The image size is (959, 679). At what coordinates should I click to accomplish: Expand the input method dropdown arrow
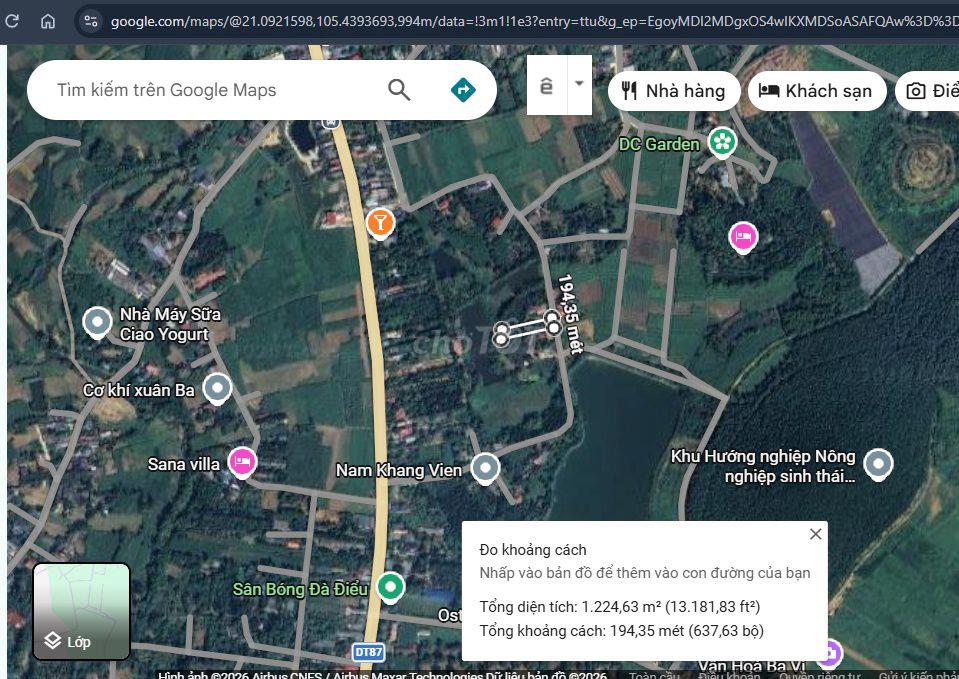pyautogui.click(x=579, y=84)
